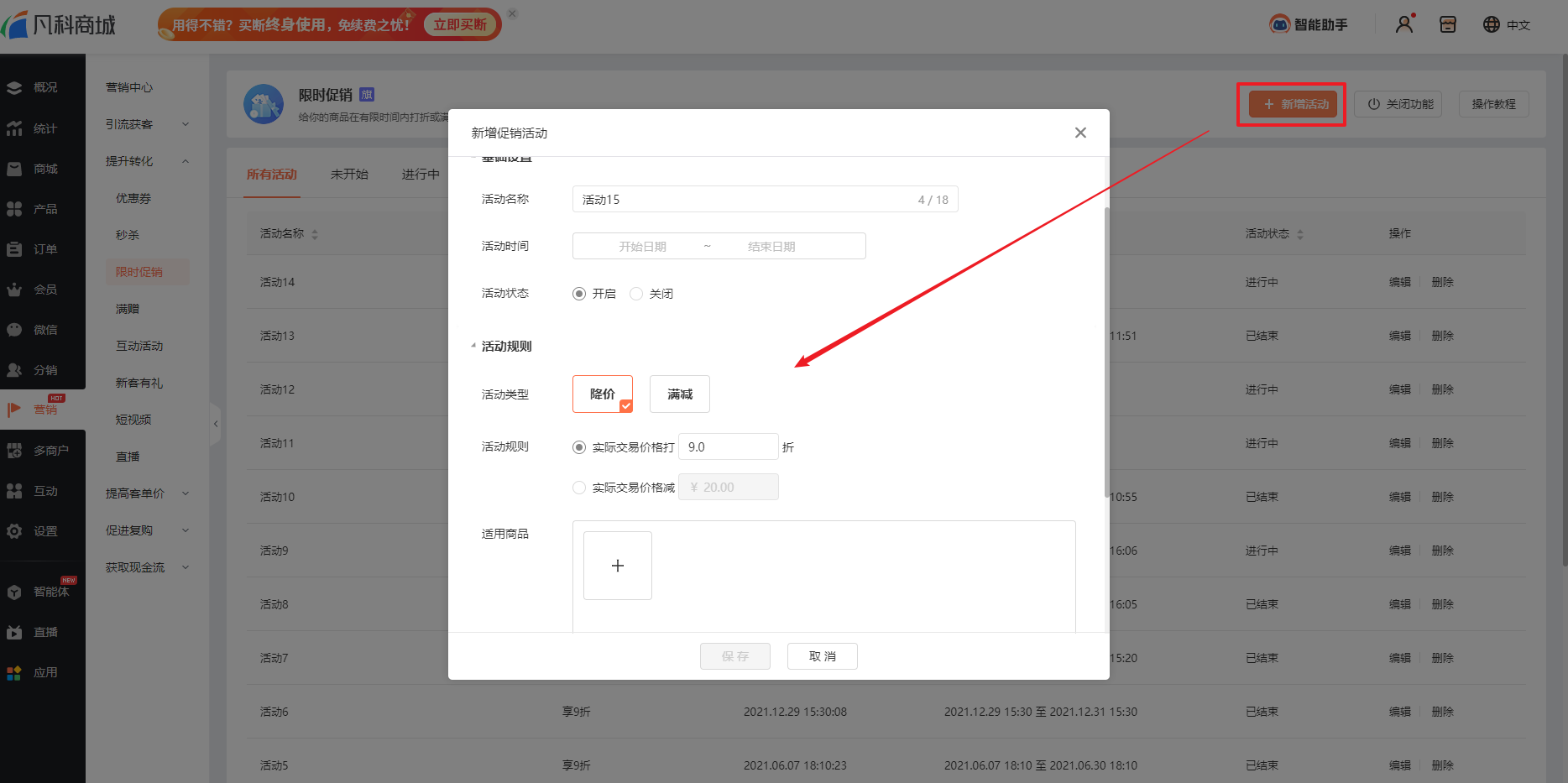The height and width of the screenshot is (783, 1568).
Task: Click the user account profile icon
Action: point(1404,24)
